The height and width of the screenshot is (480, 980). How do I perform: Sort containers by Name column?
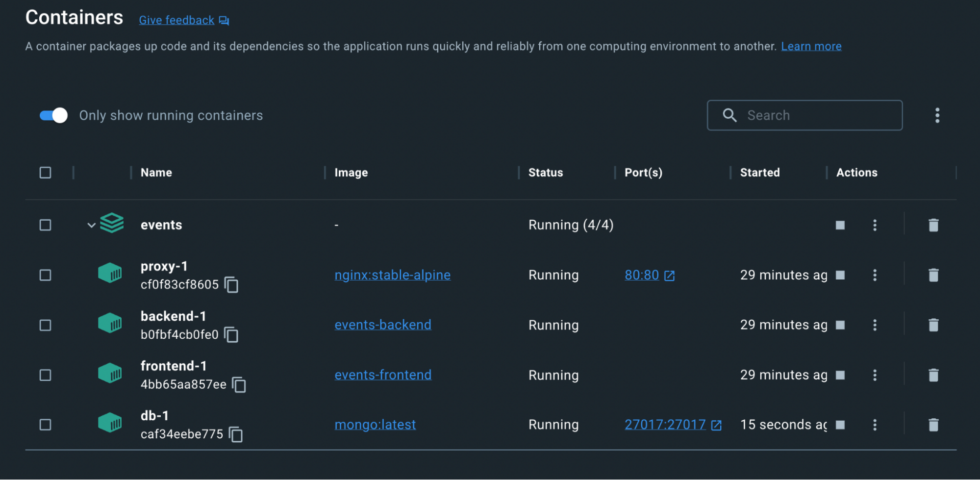coord(156,172)
